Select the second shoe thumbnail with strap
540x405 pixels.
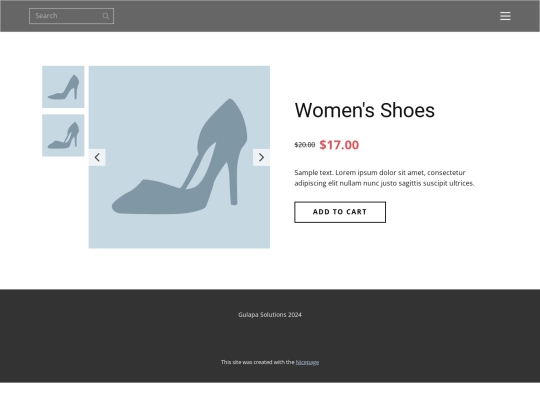63,135
